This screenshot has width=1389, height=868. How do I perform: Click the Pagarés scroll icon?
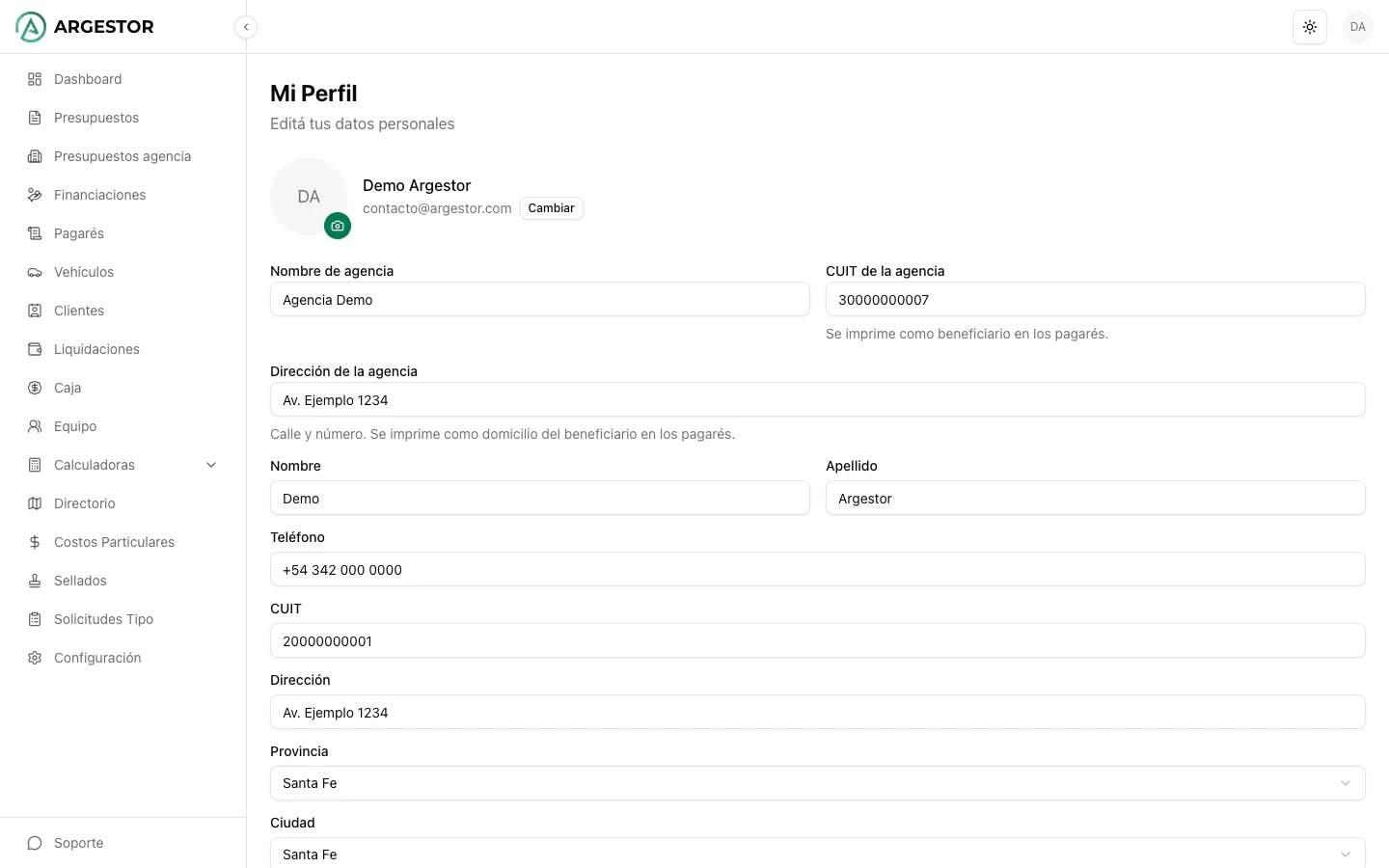(35, 233)
